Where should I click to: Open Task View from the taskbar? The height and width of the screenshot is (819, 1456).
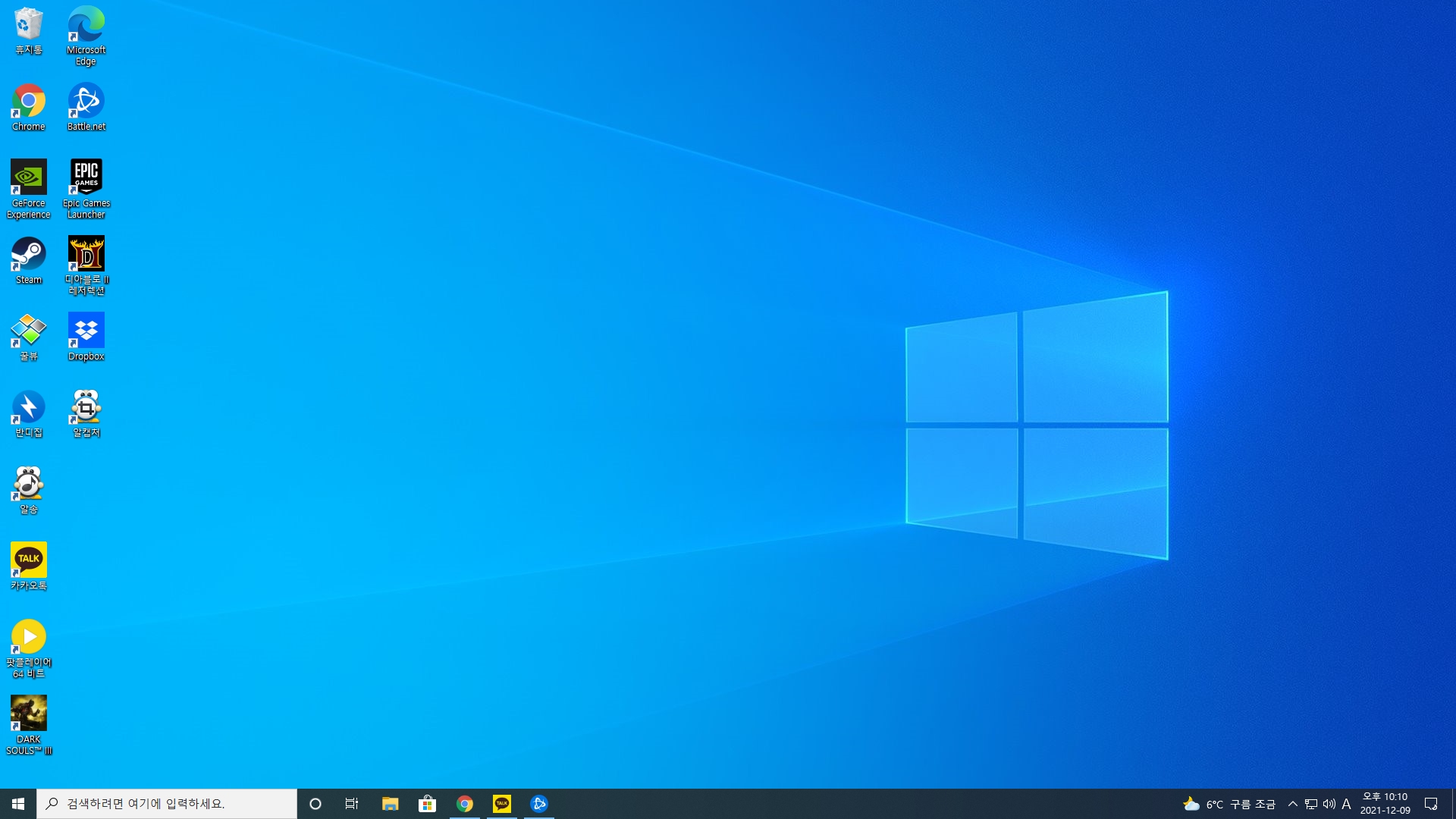click(352, 804)
